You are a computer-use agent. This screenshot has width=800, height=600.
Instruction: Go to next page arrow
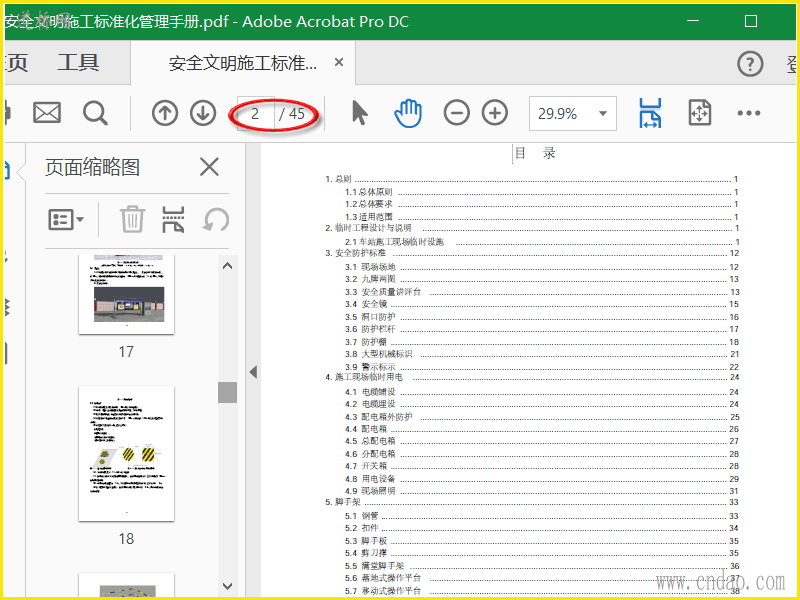203,113
